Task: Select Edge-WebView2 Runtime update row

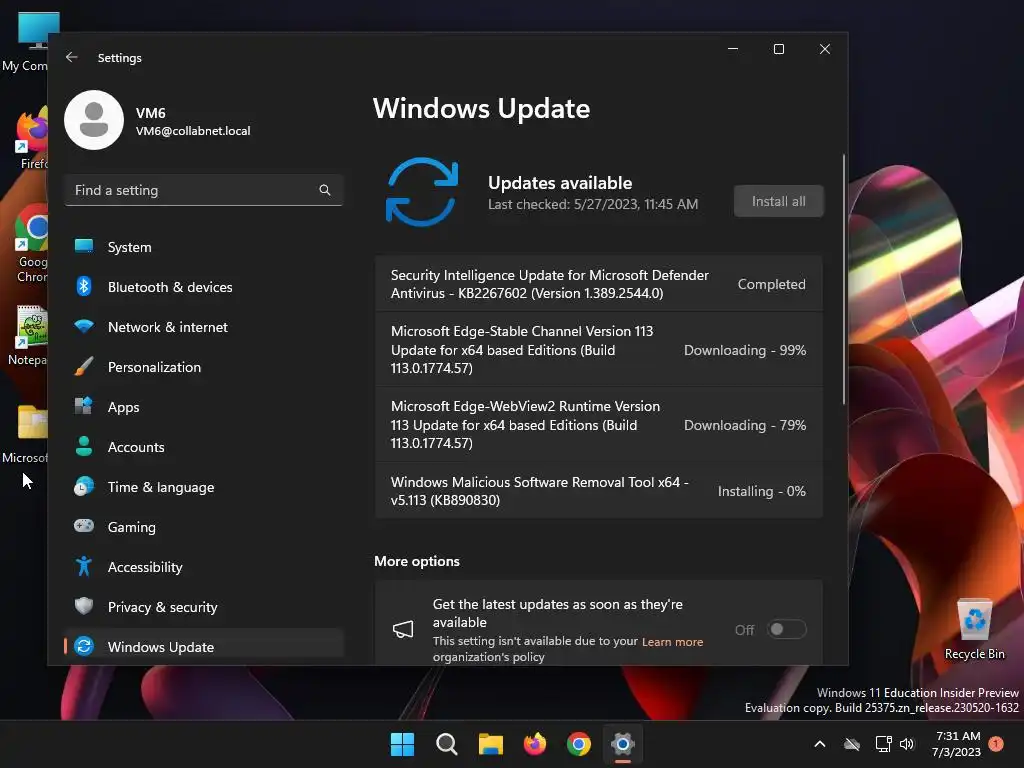Action: click(599, 424)
